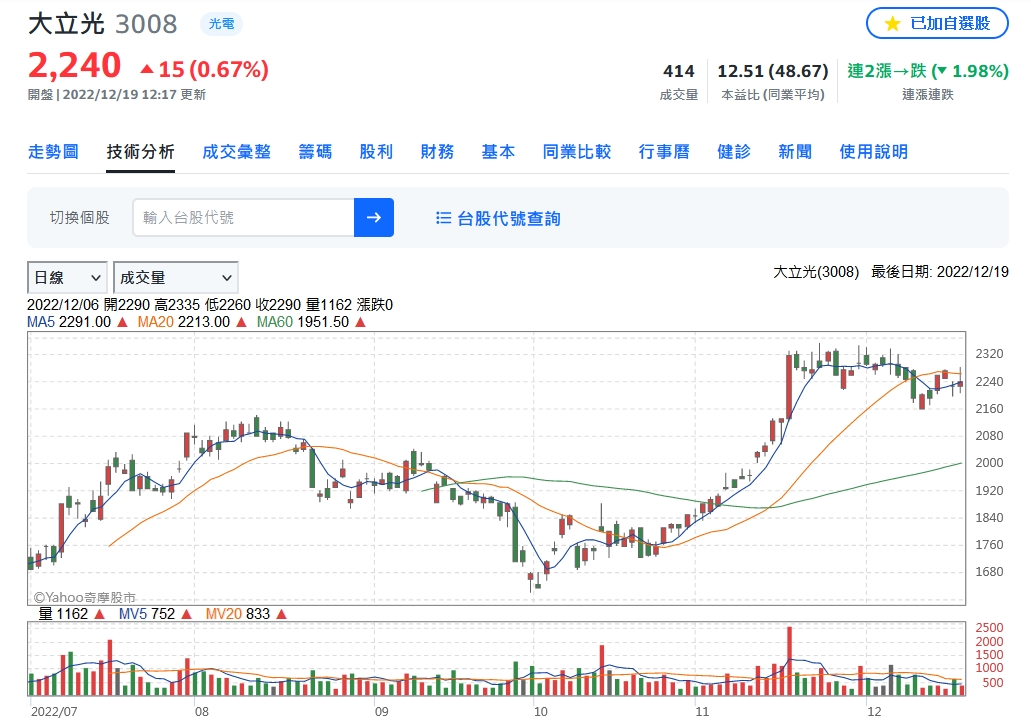
Task: Click the 最後日期: 2022/12/19 text
Action: coord(940,272)
